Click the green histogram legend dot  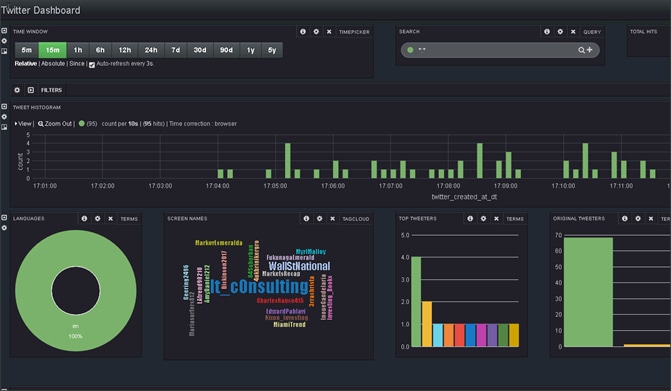pyautogui.click(x=82, y=123)
